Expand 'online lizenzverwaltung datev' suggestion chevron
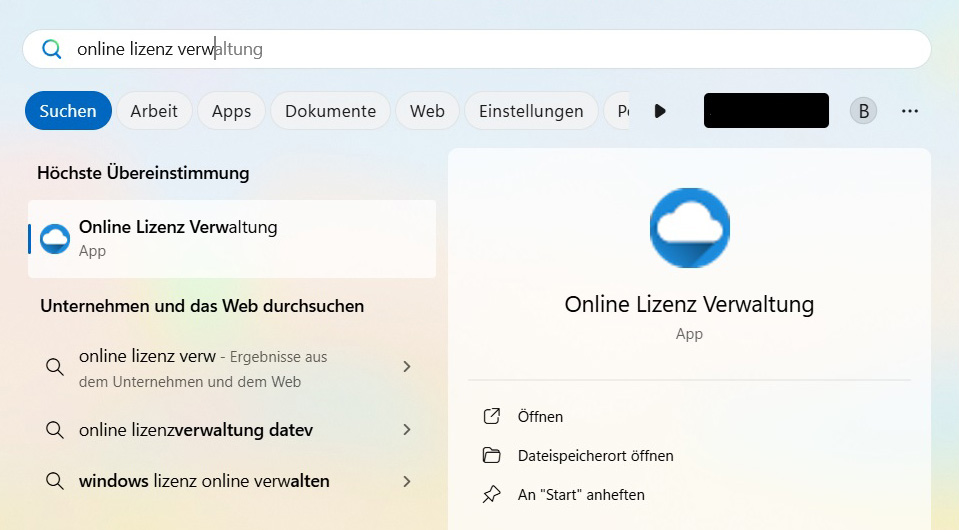 pos(407,430)
